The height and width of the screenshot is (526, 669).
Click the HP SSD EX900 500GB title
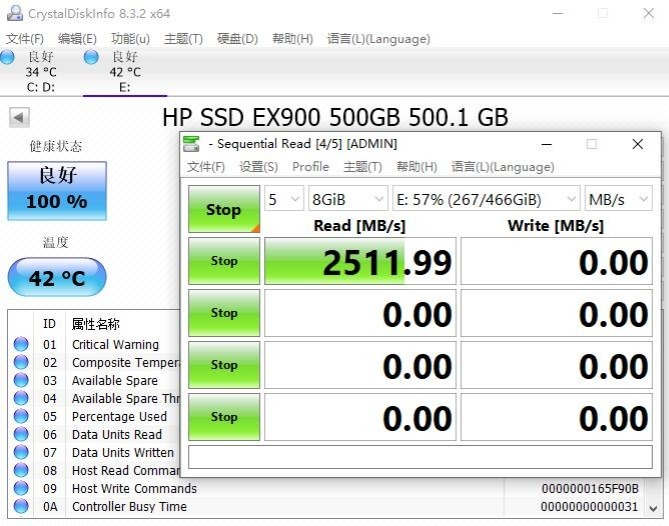pyautogui.click(x=335, y=117)
